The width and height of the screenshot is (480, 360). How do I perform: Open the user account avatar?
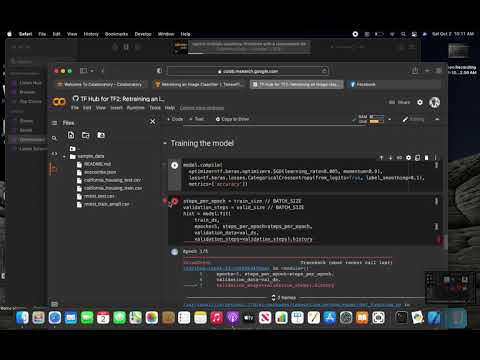tap(435, 102)
